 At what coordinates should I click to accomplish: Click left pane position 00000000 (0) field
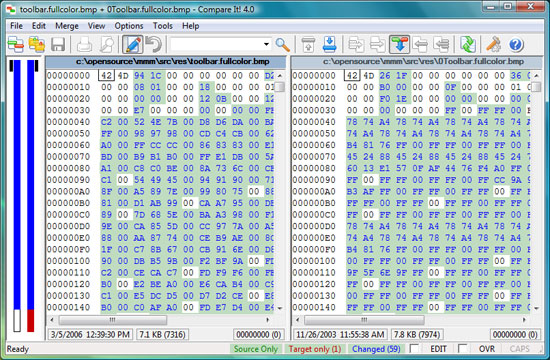[x=259, y=334]
